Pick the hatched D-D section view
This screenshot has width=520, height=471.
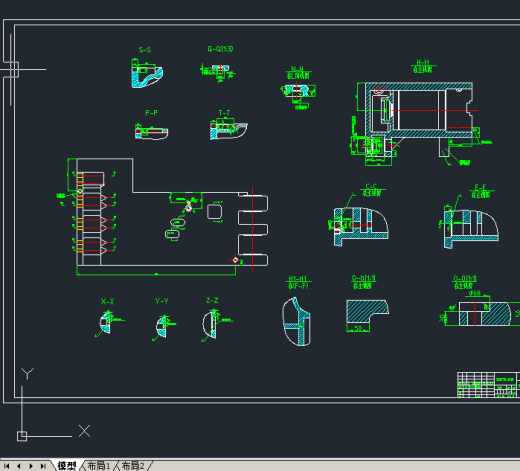[x=367, y=311]
